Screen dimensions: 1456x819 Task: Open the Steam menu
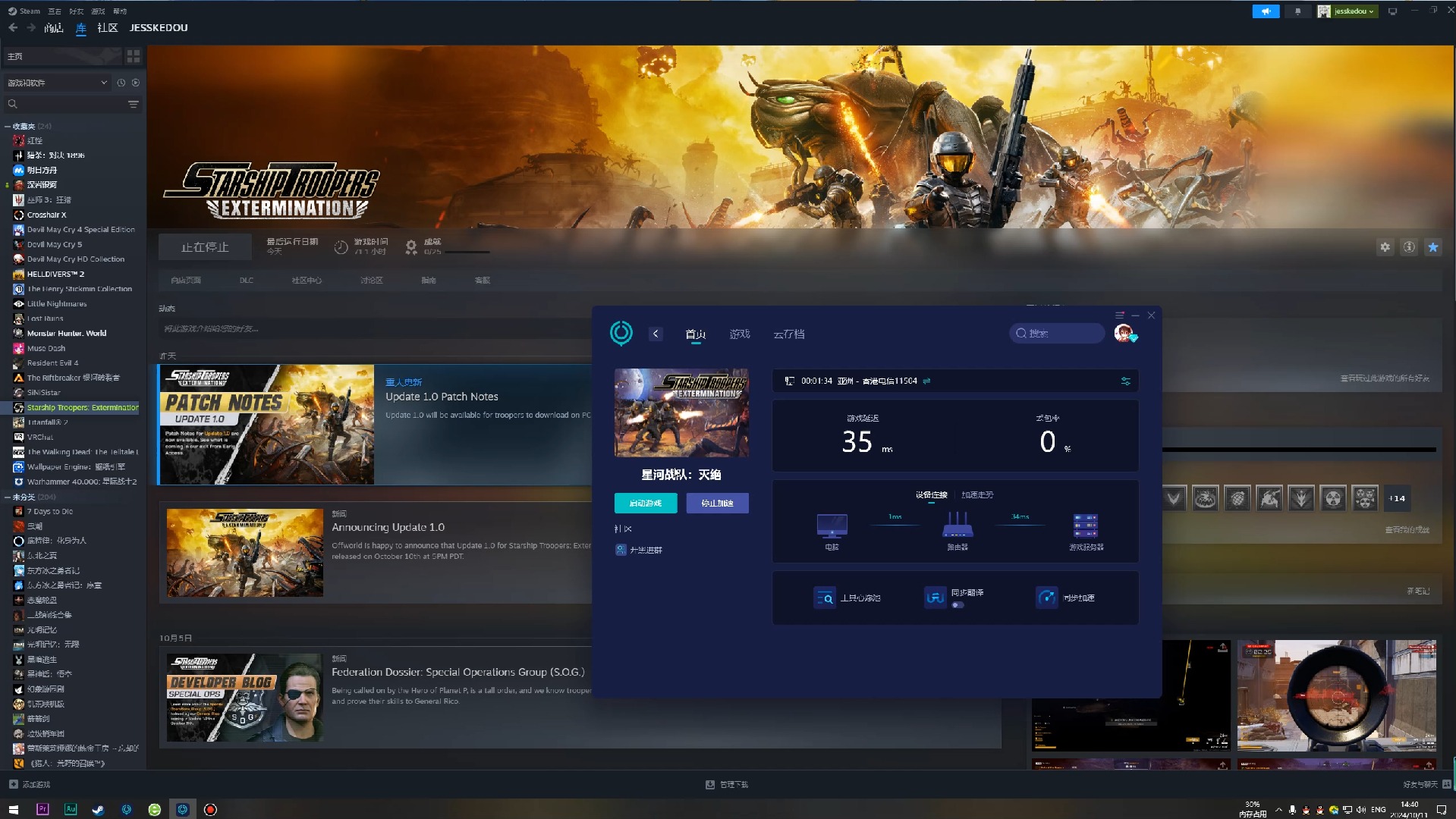tap(24, 11)
